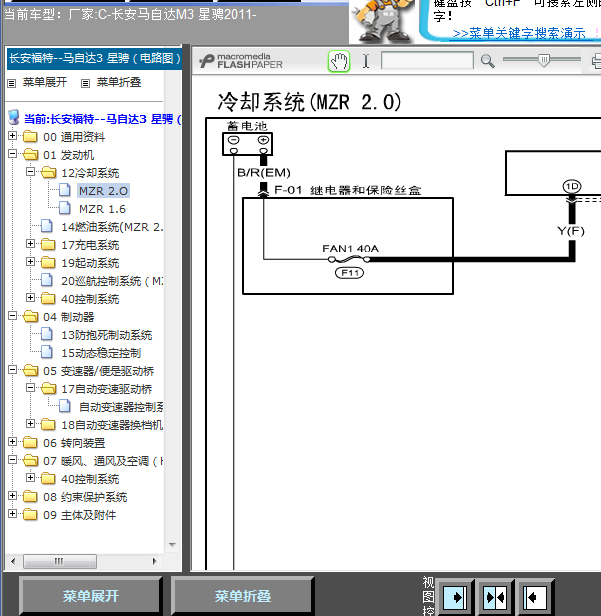This screenshot has height=616, width=601.
Task: Click the view control right-arrow panel icon
Action: click(x=454, y=597)
